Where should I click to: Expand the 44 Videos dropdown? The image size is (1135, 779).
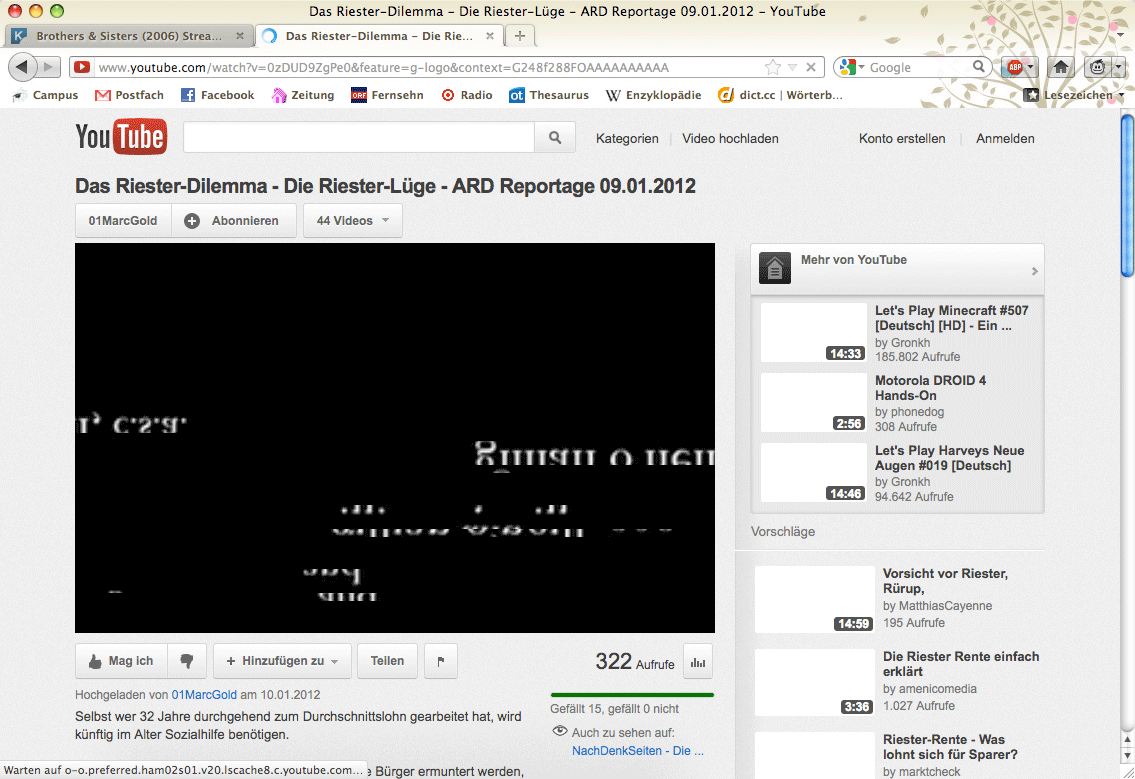point(352,221)
